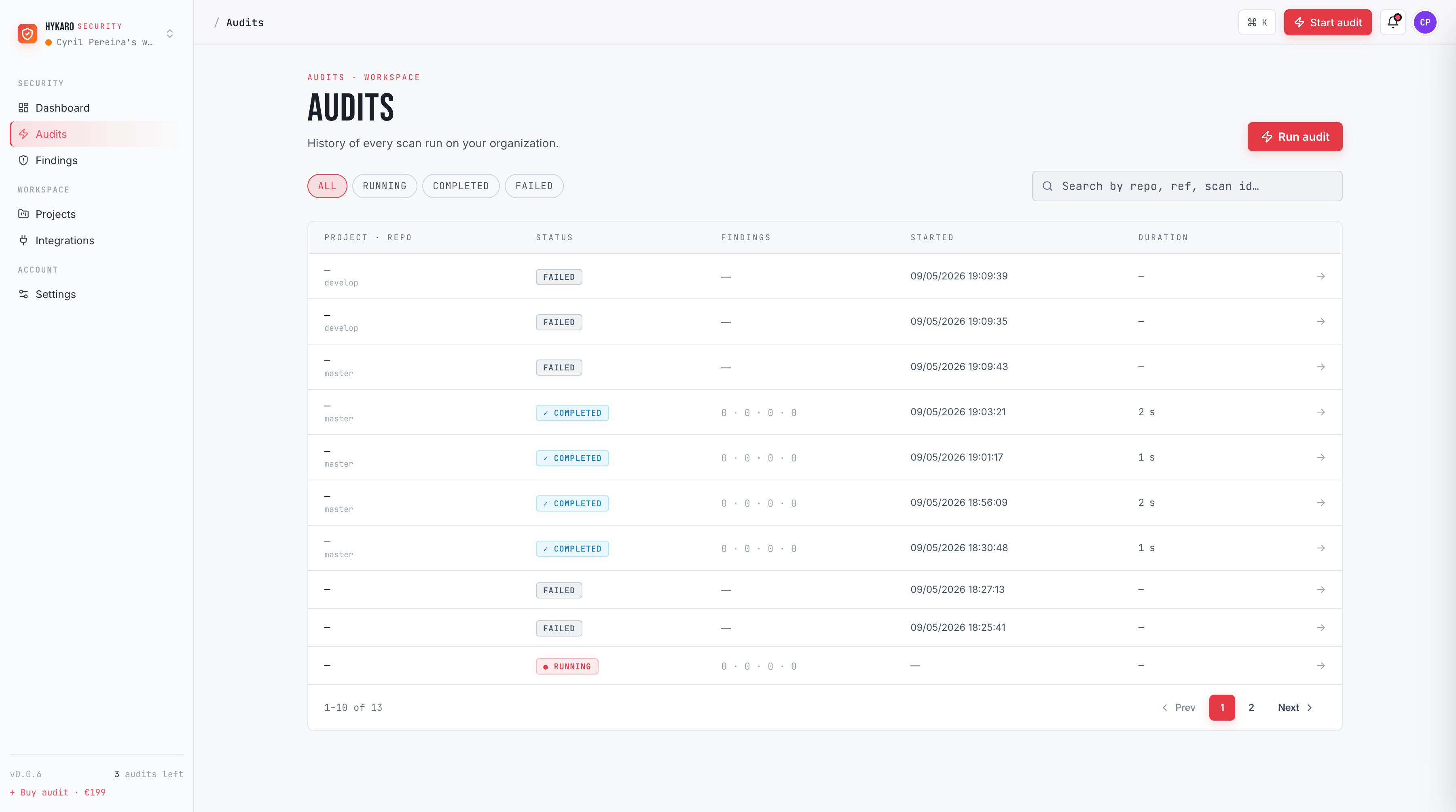Open audit started 19:09:43 via arrow
The height and width of the screenshot is (812, 1456).
[1321, 367]
